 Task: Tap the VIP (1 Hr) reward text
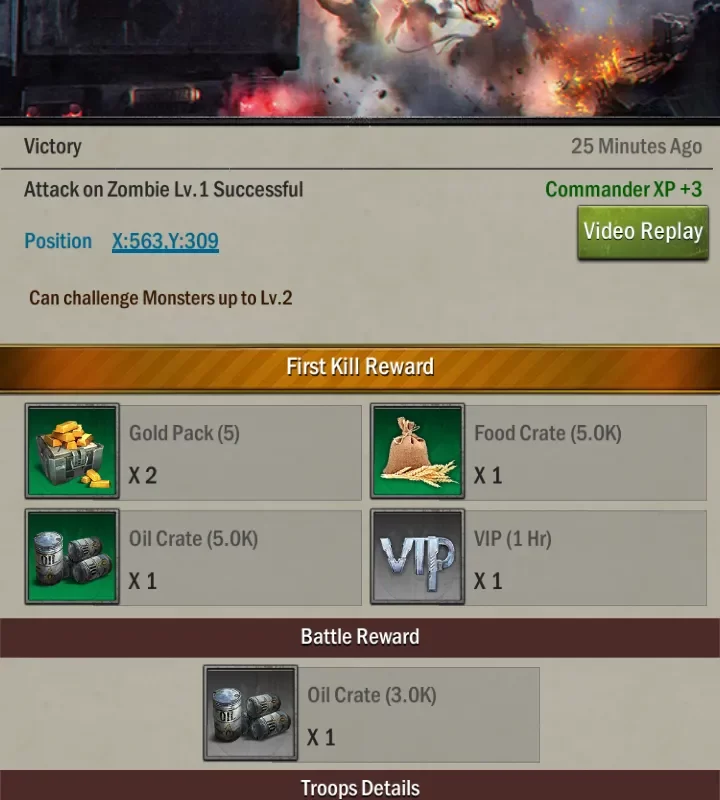click(x=513, y=539)
